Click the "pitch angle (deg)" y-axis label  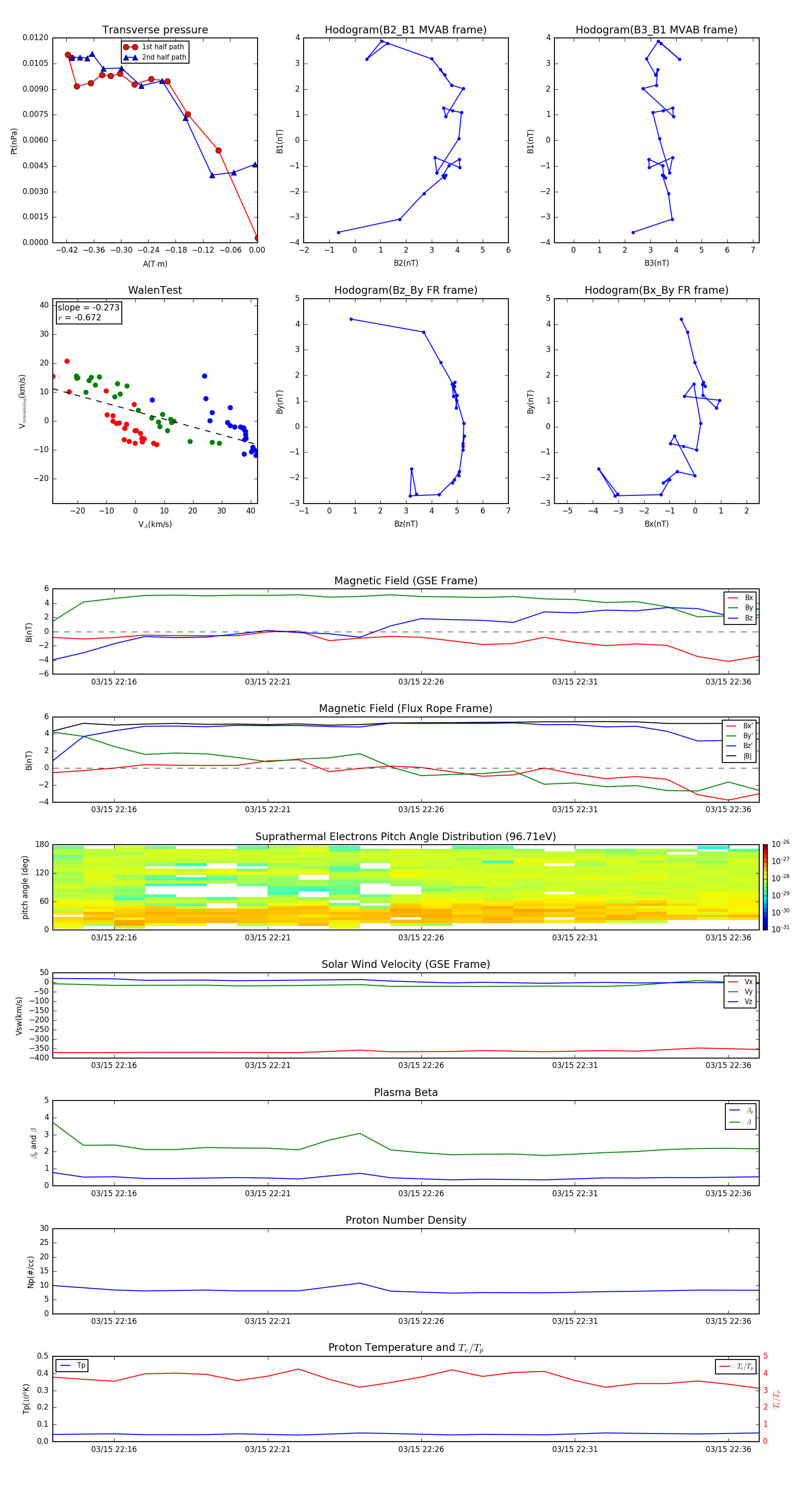[x=25, y=887]
